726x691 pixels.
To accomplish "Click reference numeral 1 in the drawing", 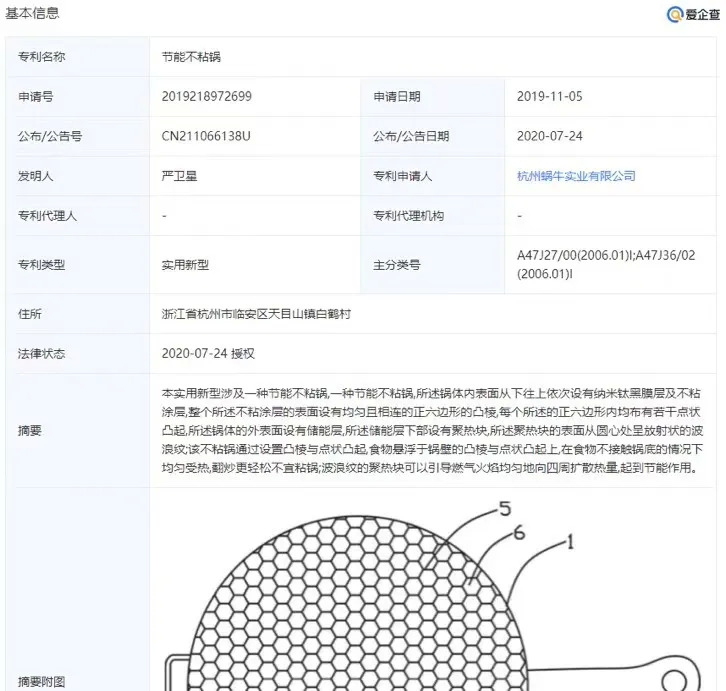I will pos(570,542).
